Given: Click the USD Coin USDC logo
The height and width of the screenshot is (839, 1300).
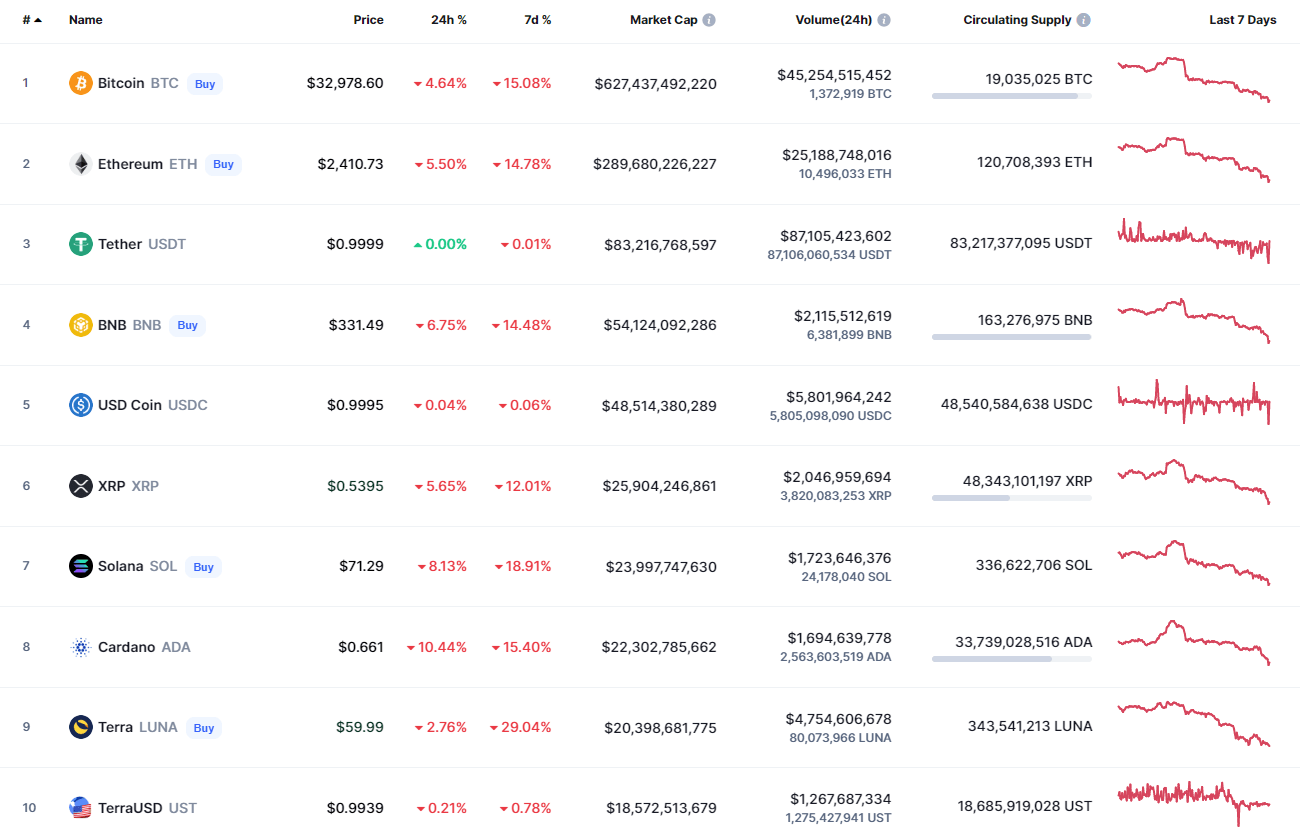Looking at the screenshot, I should [x=80, y=405].
